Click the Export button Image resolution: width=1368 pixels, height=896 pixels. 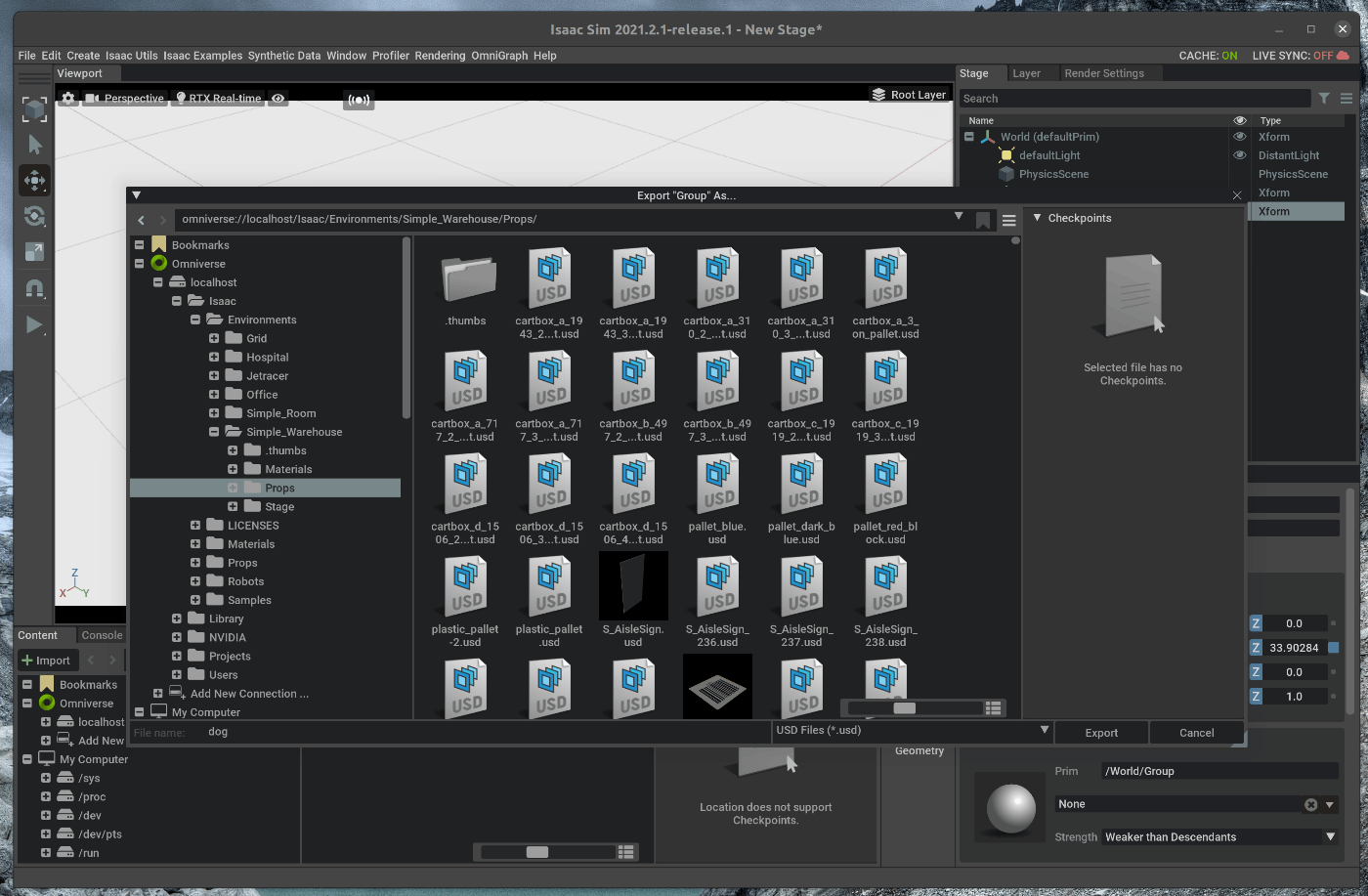[x=1101, y=733]
